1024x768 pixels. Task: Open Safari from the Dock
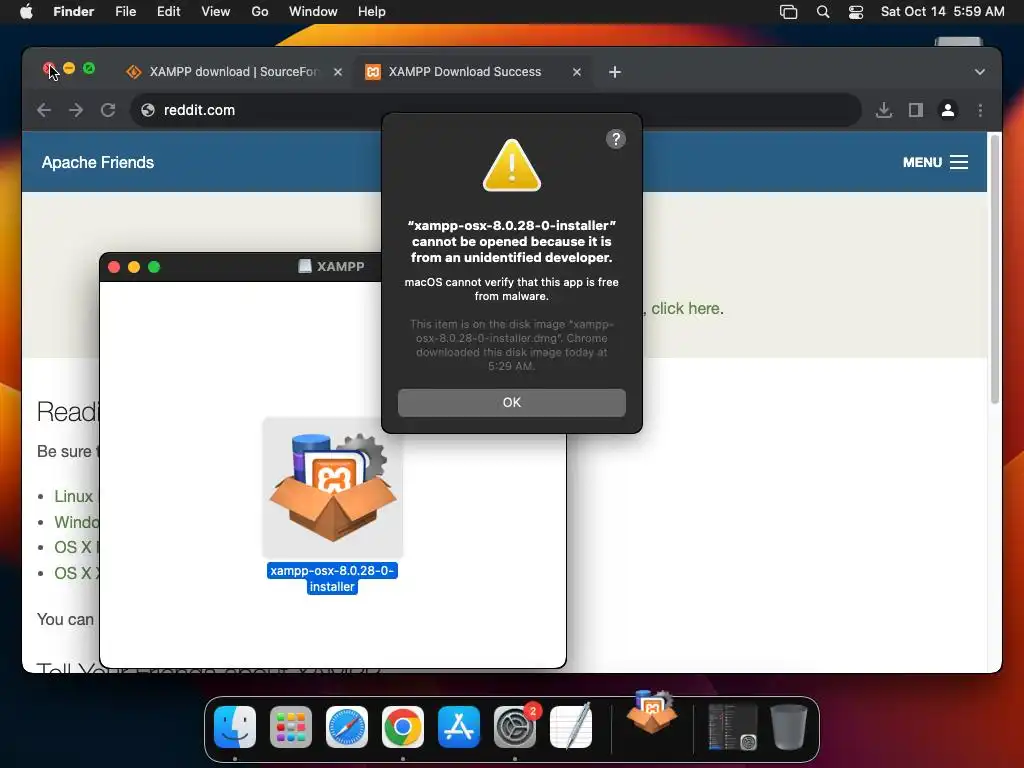[347, 727]
